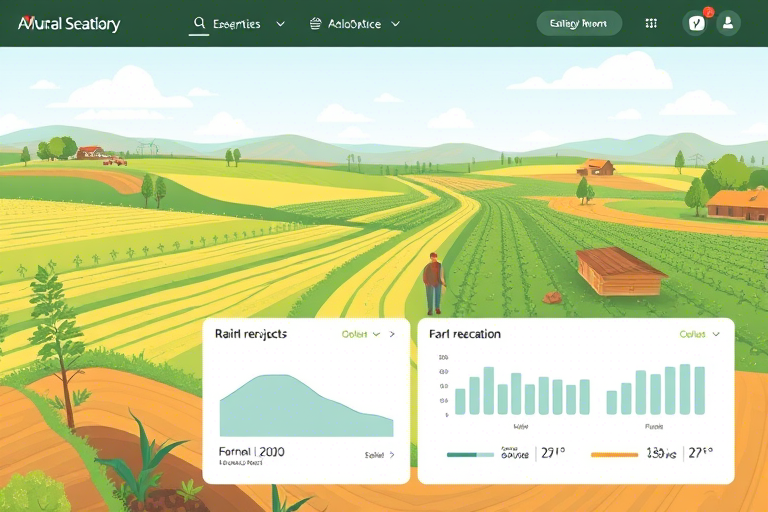Image resolution: width=768 pixels, height=512 pixels.
Task: Expand the chevron next to Esemties
Action: coord(281,24)
